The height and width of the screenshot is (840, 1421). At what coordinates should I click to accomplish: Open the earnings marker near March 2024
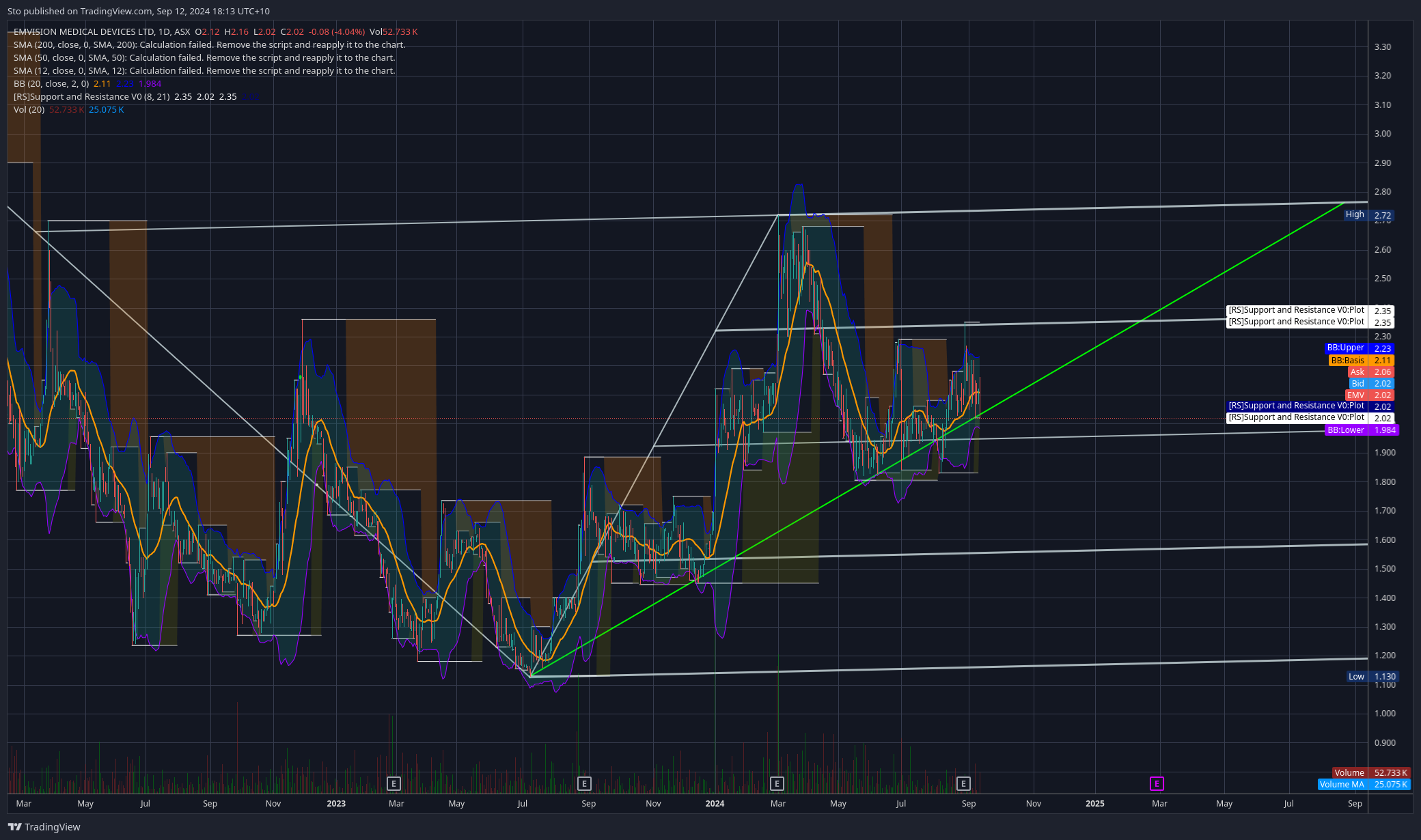point(776,783)
